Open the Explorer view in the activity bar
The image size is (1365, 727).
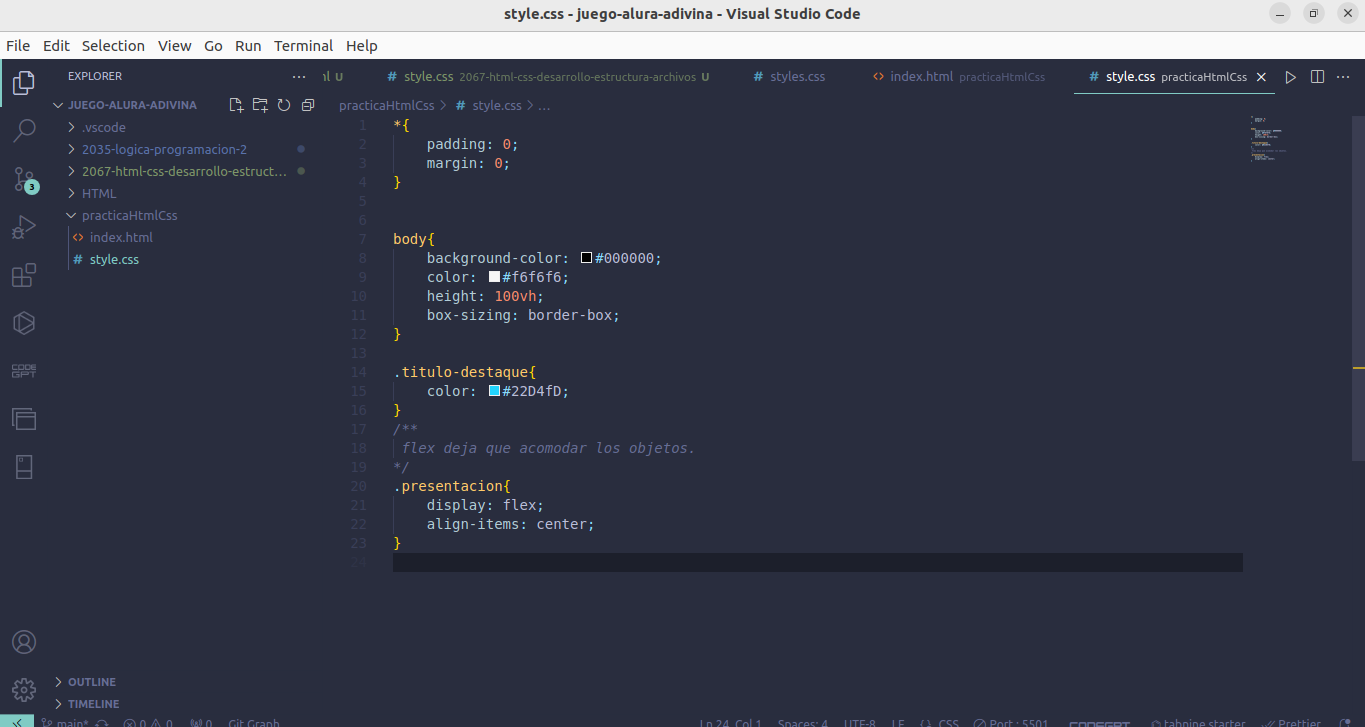[x=24, y=82]
